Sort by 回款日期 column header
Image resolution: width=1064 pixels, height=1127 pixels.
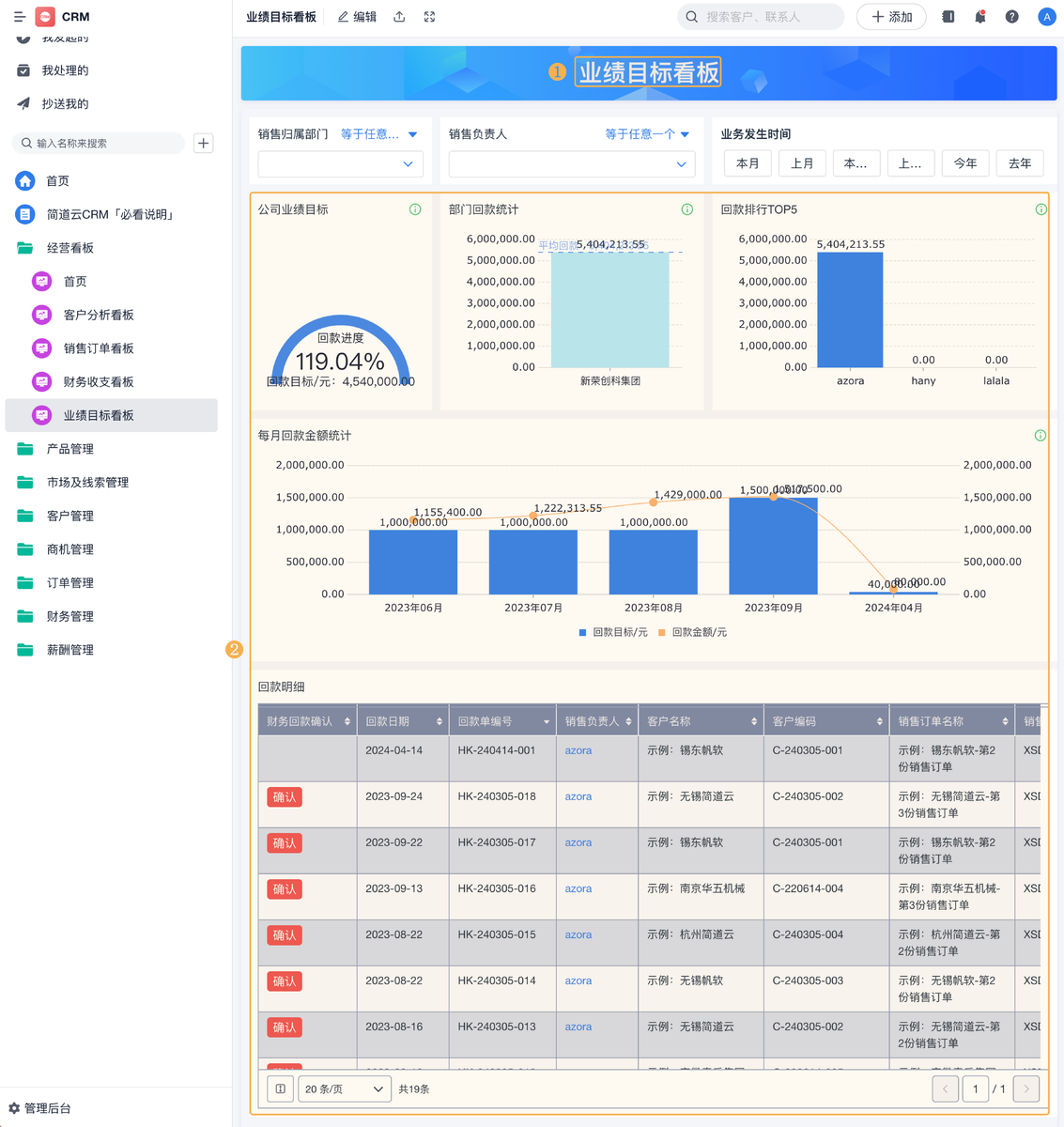(x=403, y=721)
